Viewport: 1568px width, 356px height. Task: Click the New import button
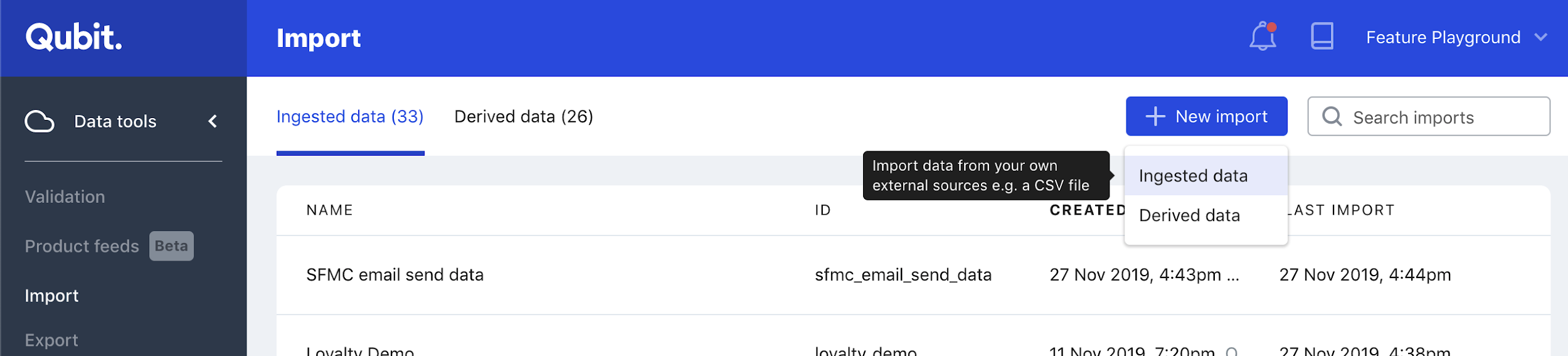tap(1206, 116)
